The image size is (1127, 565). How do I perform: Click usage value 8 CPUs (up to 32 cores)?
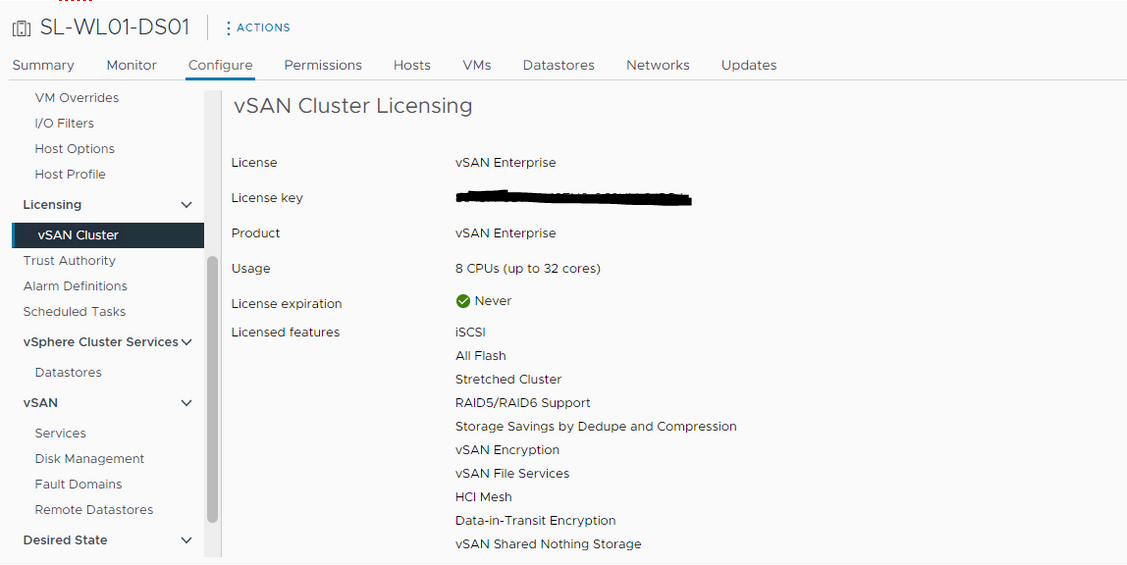528,269
